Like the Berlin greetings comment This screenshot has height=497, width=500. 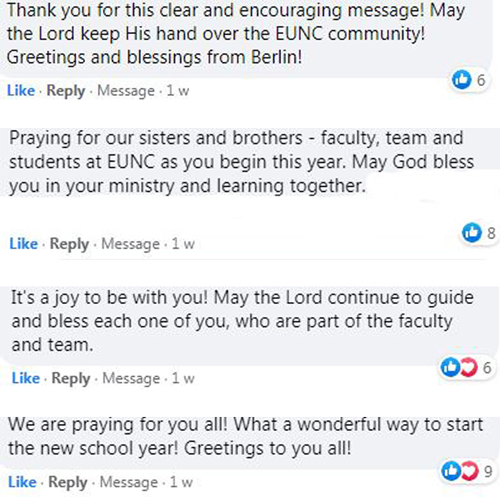tap(21, 91)
